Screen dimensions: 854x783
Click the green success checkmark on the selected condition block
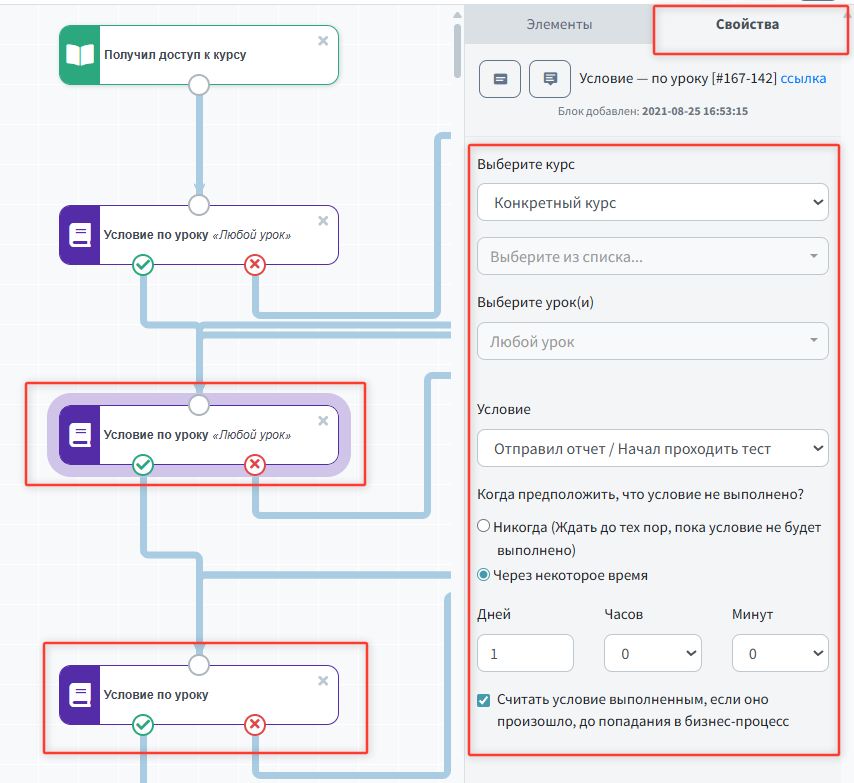143,464
